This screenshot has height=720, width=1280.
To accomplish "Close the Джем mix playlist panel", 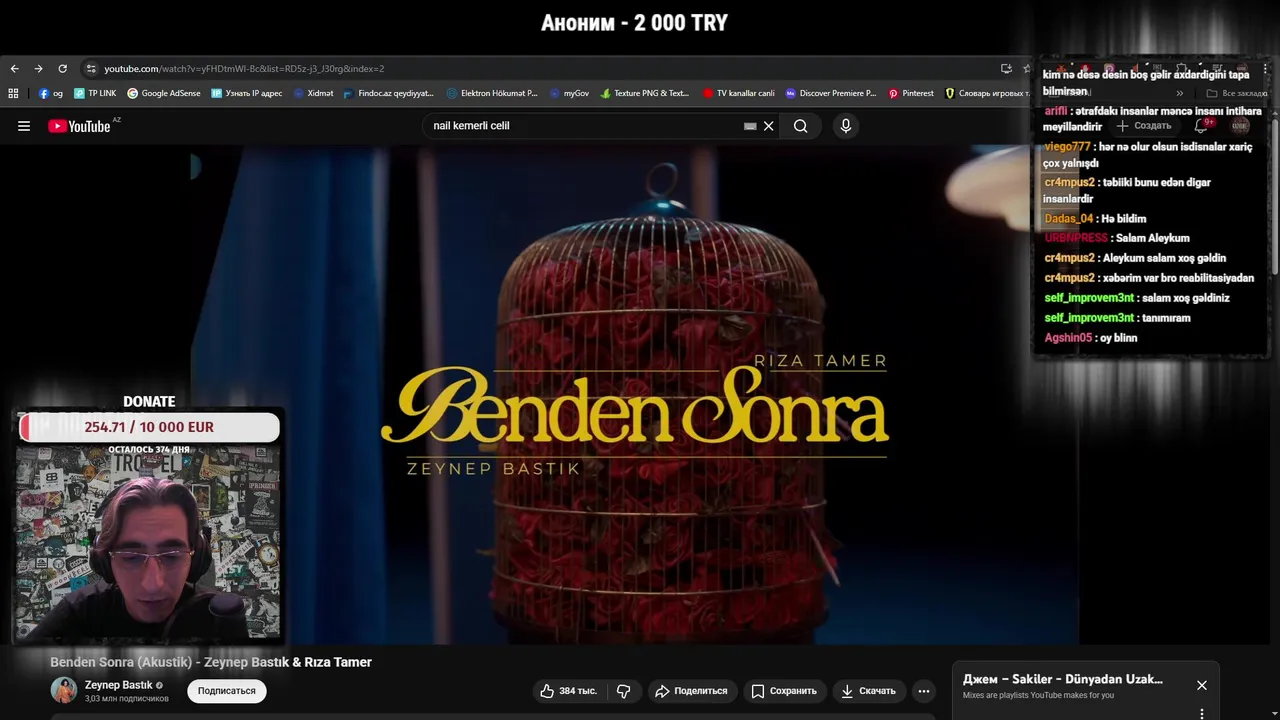I will pos(1202,685).
